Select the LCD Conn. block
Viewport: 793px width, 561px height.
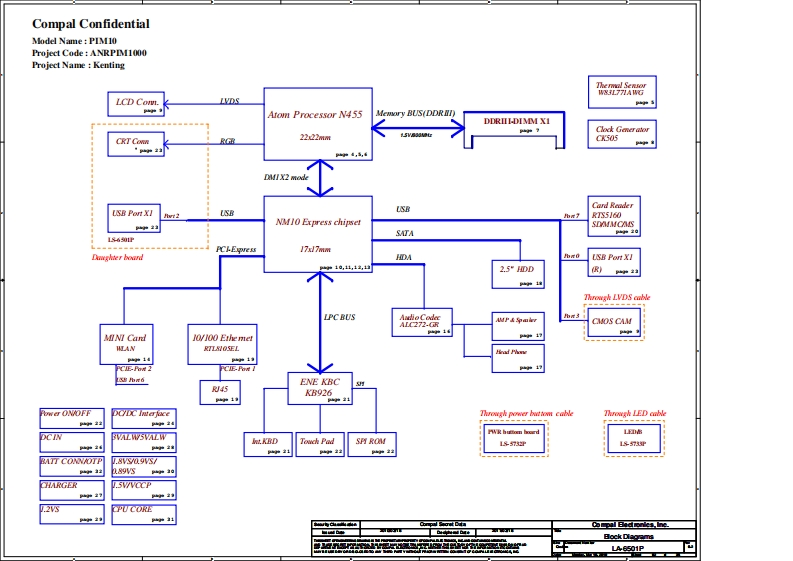pos(137,102)
